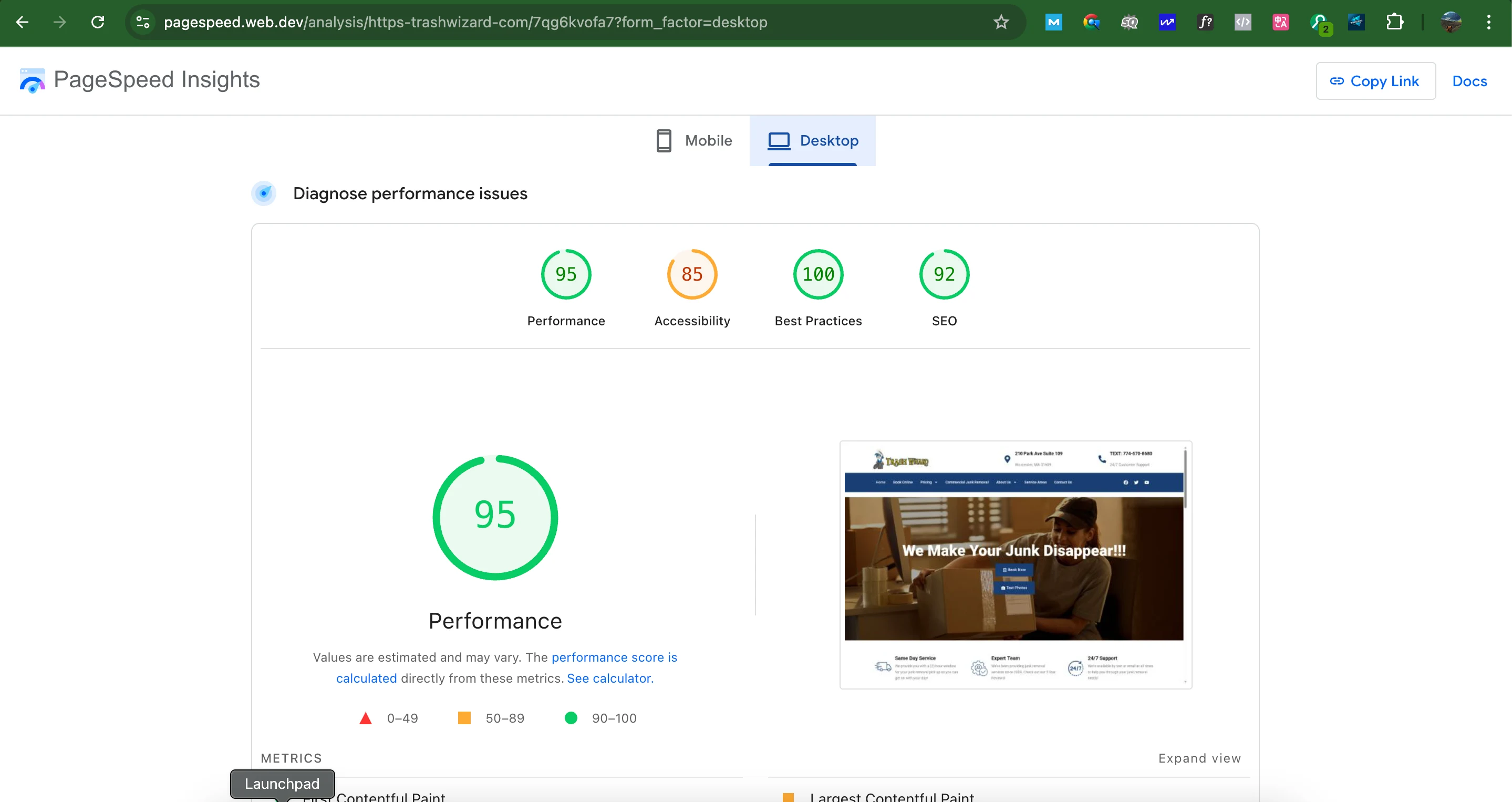The image size is (1512, 802).
Task: Open the Docs link
Action: point(1469,80)
